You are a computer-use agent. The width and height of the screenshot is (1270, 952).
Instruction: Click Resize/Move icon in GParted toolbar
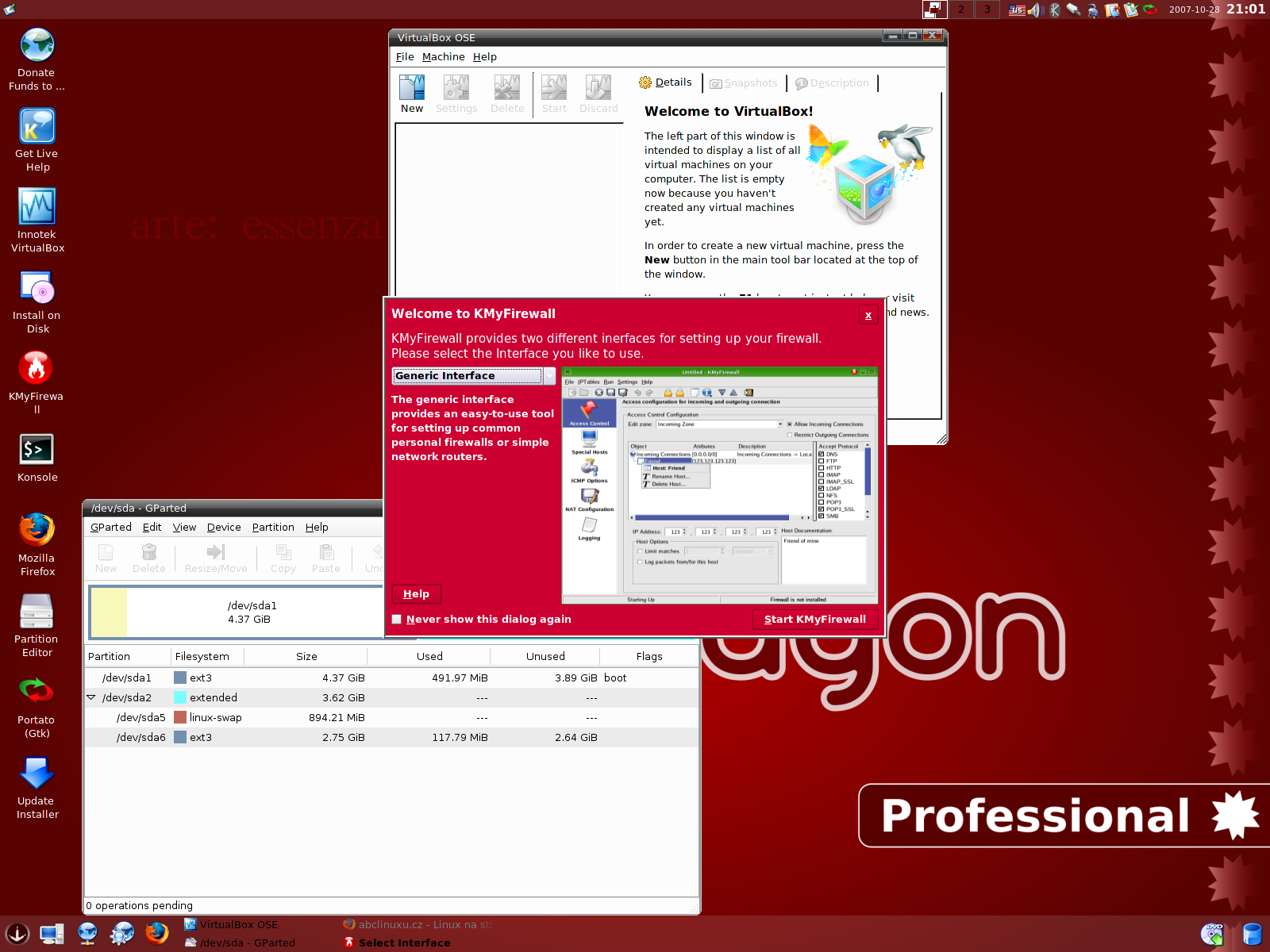(x=216, y=558)
